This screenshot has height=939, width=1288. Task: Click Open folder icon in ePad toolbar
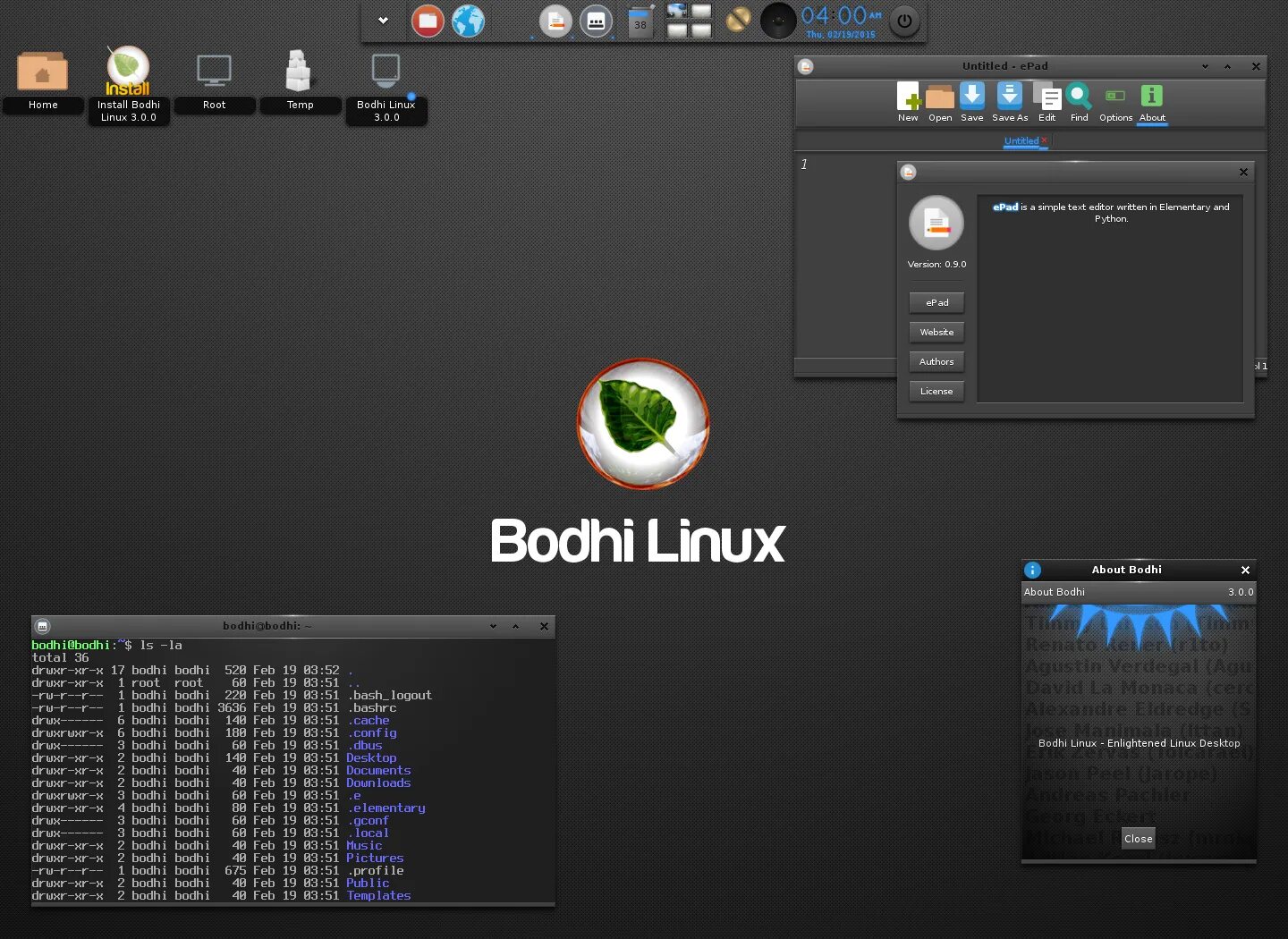(940, 102)
